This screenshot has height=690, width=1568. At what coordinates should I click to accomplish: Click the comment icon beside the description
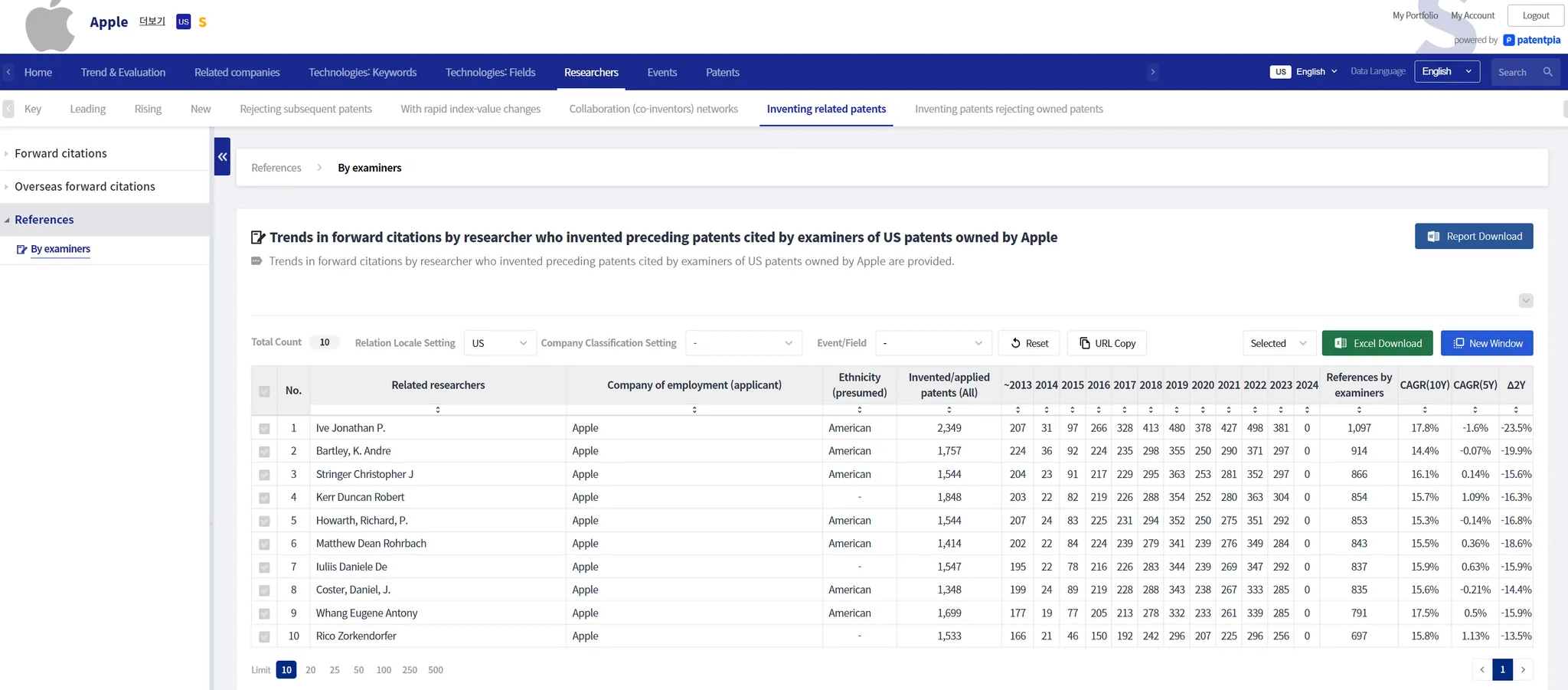256,261
